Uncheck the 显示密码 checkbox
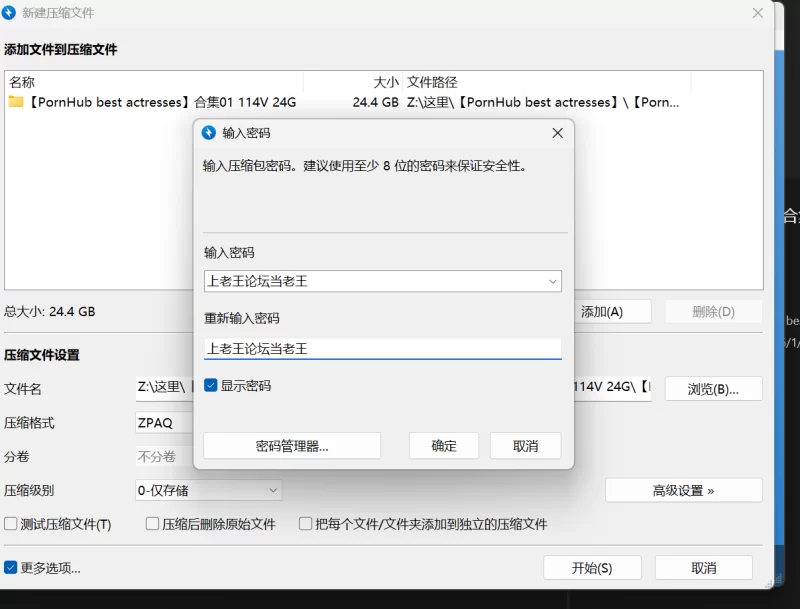 (211, 385)
